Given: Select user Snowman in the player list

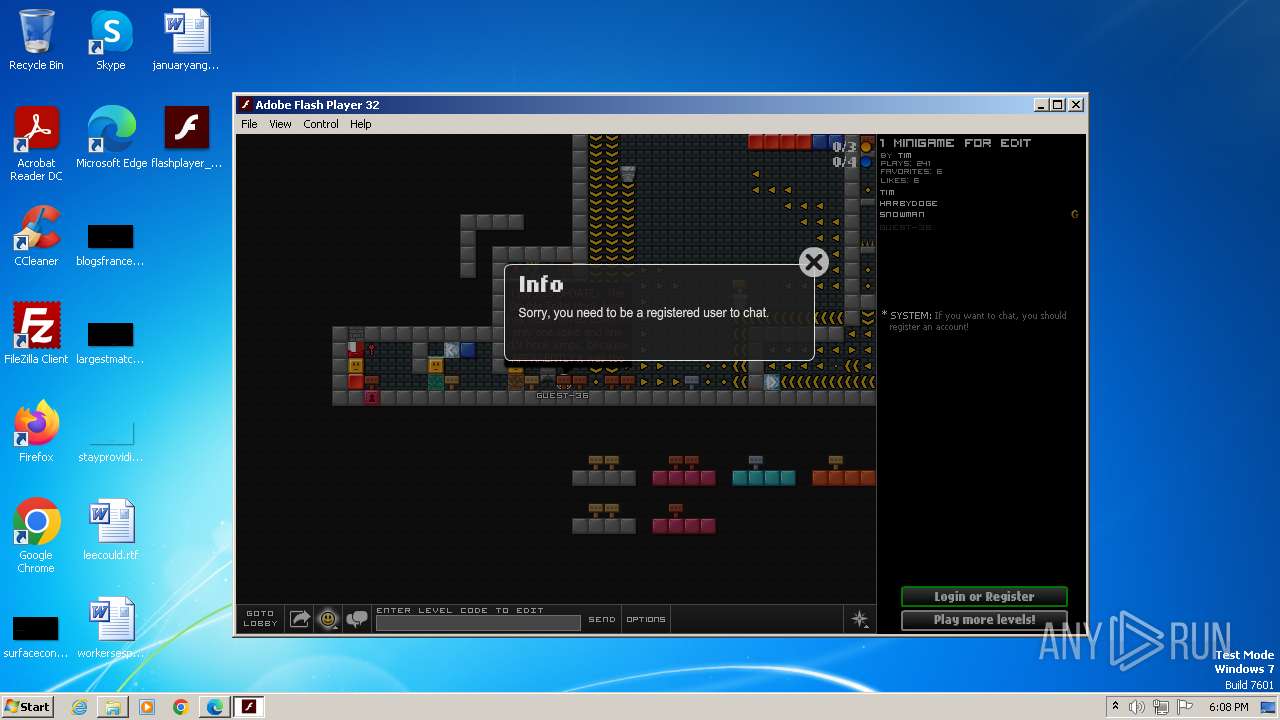Looking at the screenshot, I should 902,214.
